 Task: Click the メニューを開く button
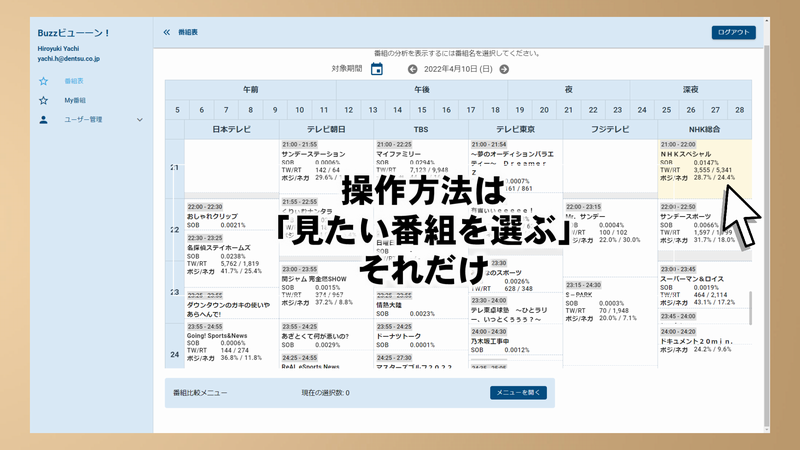click(518, 393)
